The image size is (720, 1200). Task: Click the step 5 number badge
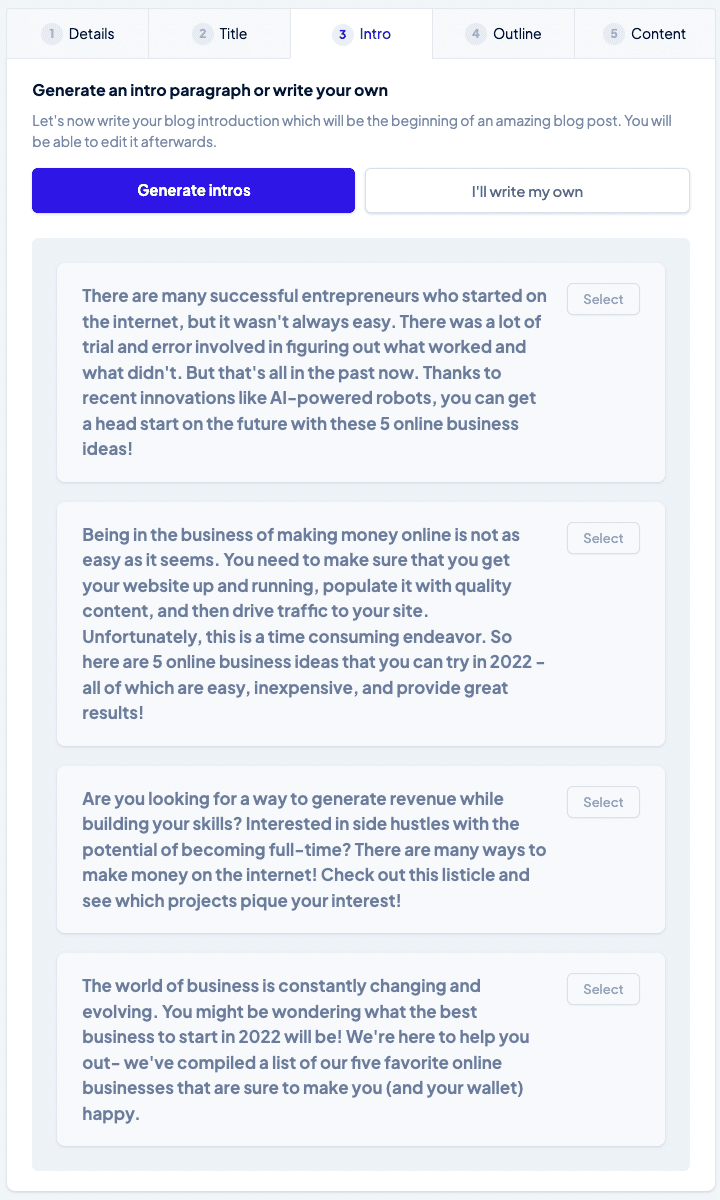click(613, 34)
